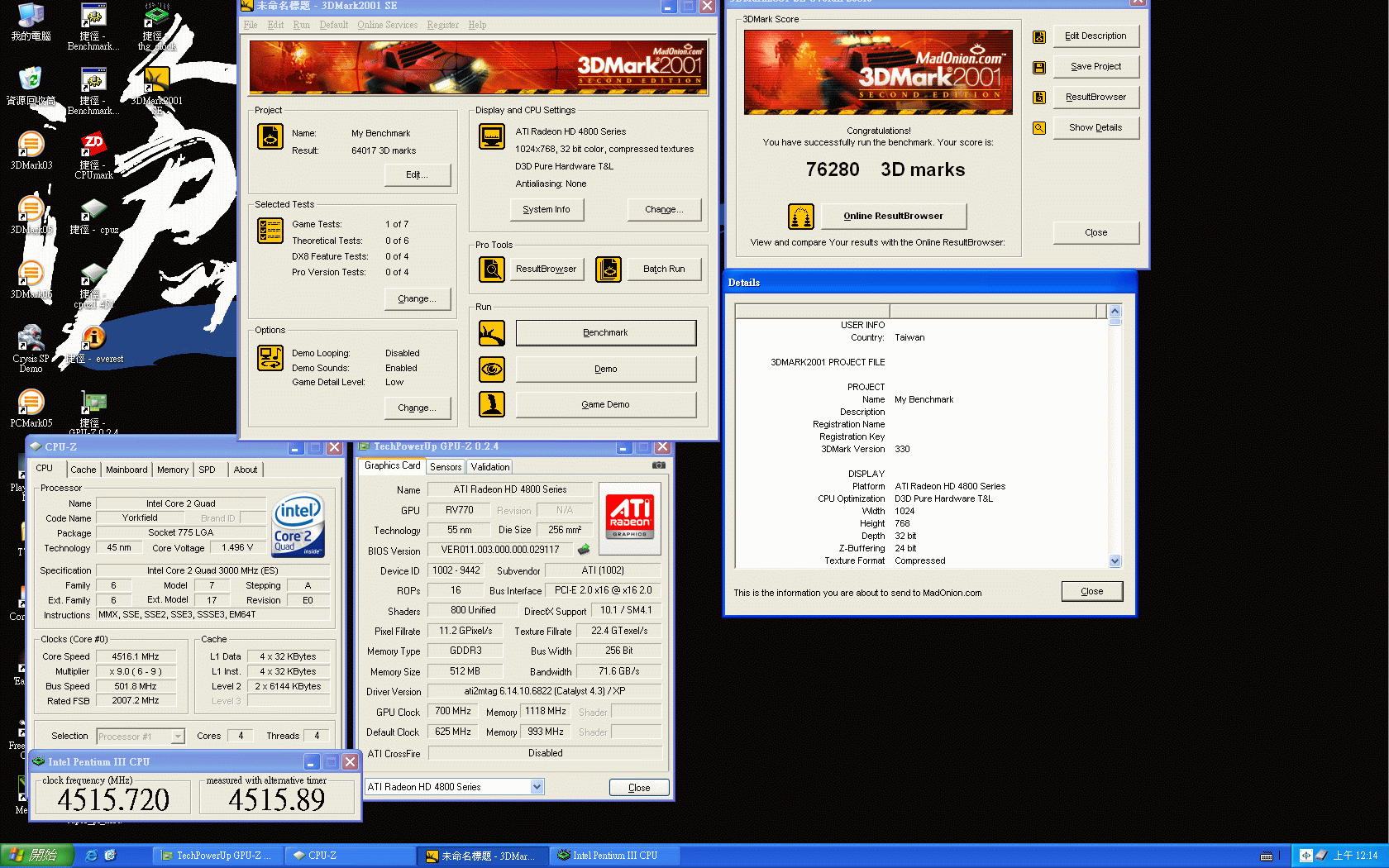Open the Processor selection dropdown in CPU-Z
1389x868 pixels.
click(178, 737)
